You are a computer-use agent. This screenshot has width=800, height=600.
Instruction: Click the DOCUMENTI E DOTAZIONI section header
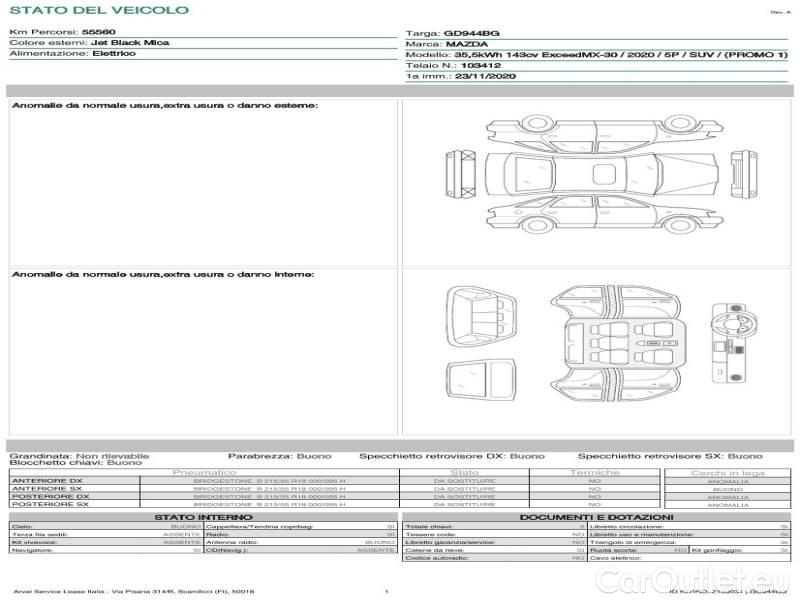597,517
